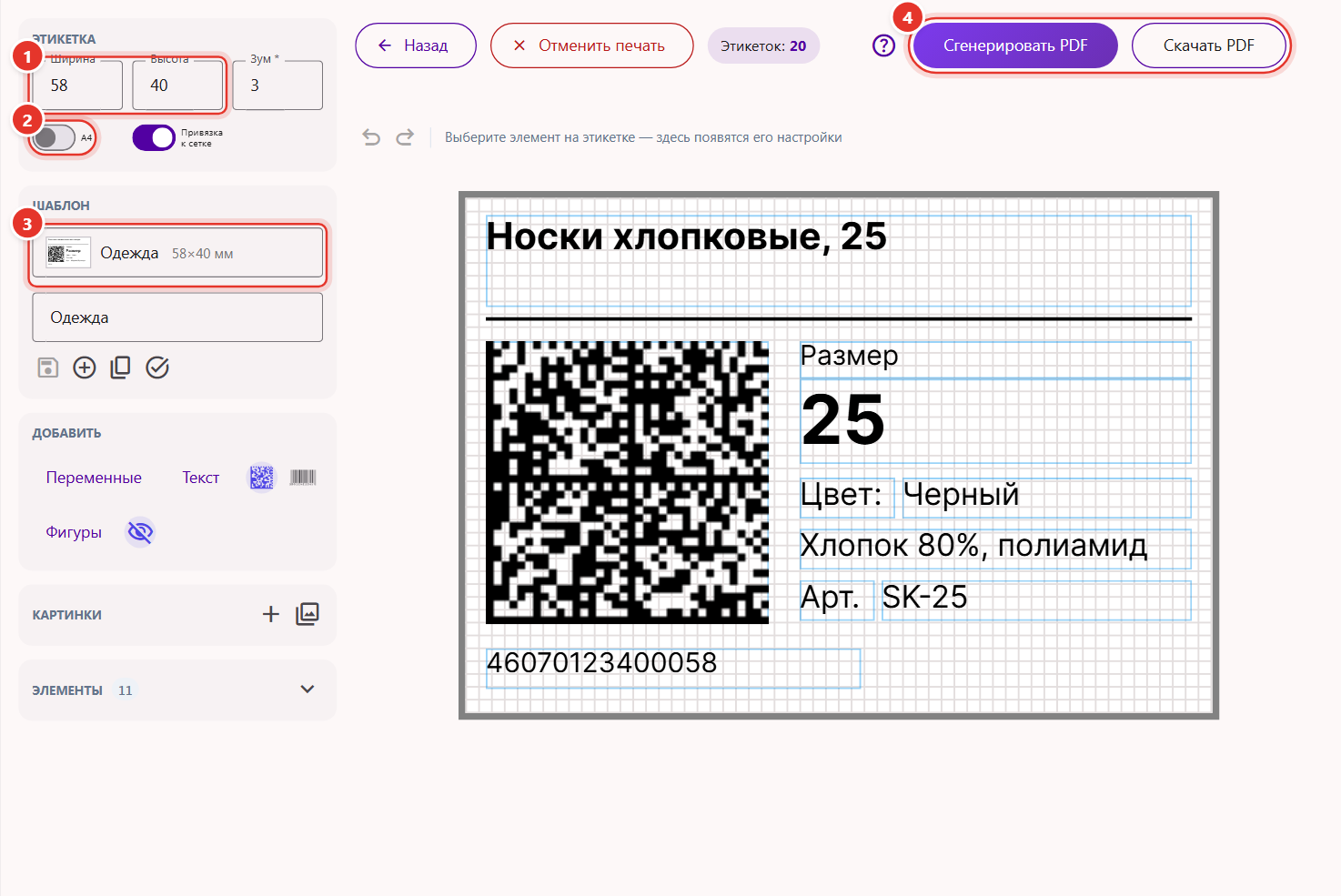The image size is (1341, 896).
Task: Click the Высота field with value 40
Action: pos(177,86)
